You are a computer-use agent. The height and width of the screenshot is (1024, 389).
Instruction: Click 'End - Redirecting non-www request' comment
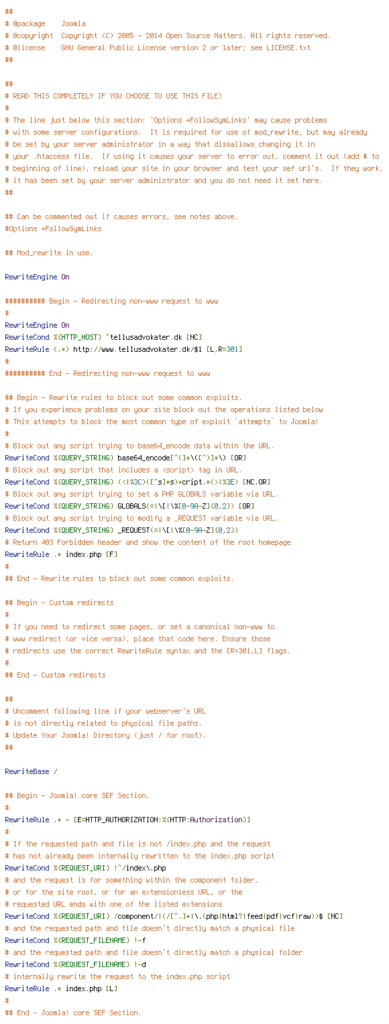point(107,374)
